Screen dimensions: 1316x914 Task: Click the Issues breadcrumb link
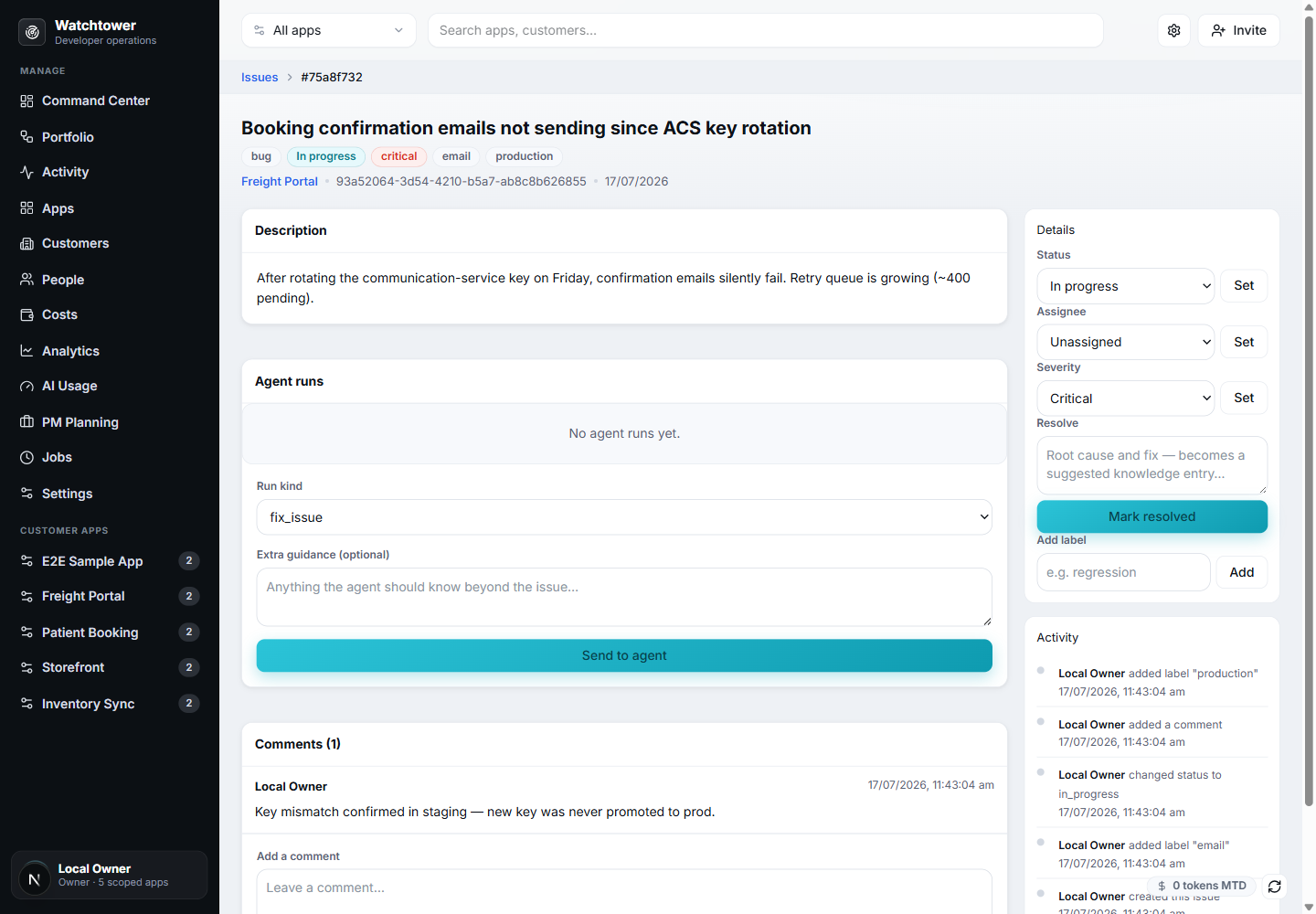click(260, 78)
